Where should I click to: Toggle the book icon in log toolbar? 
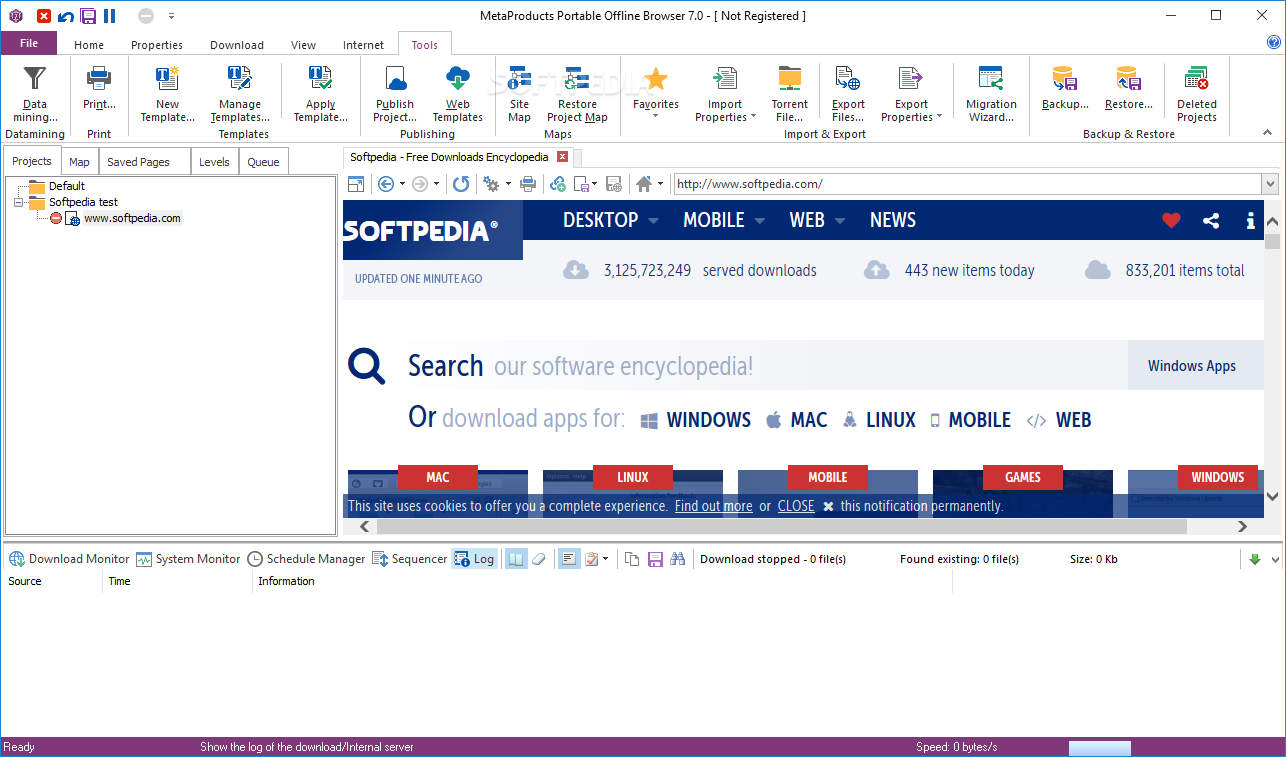[x=515, y=559]
